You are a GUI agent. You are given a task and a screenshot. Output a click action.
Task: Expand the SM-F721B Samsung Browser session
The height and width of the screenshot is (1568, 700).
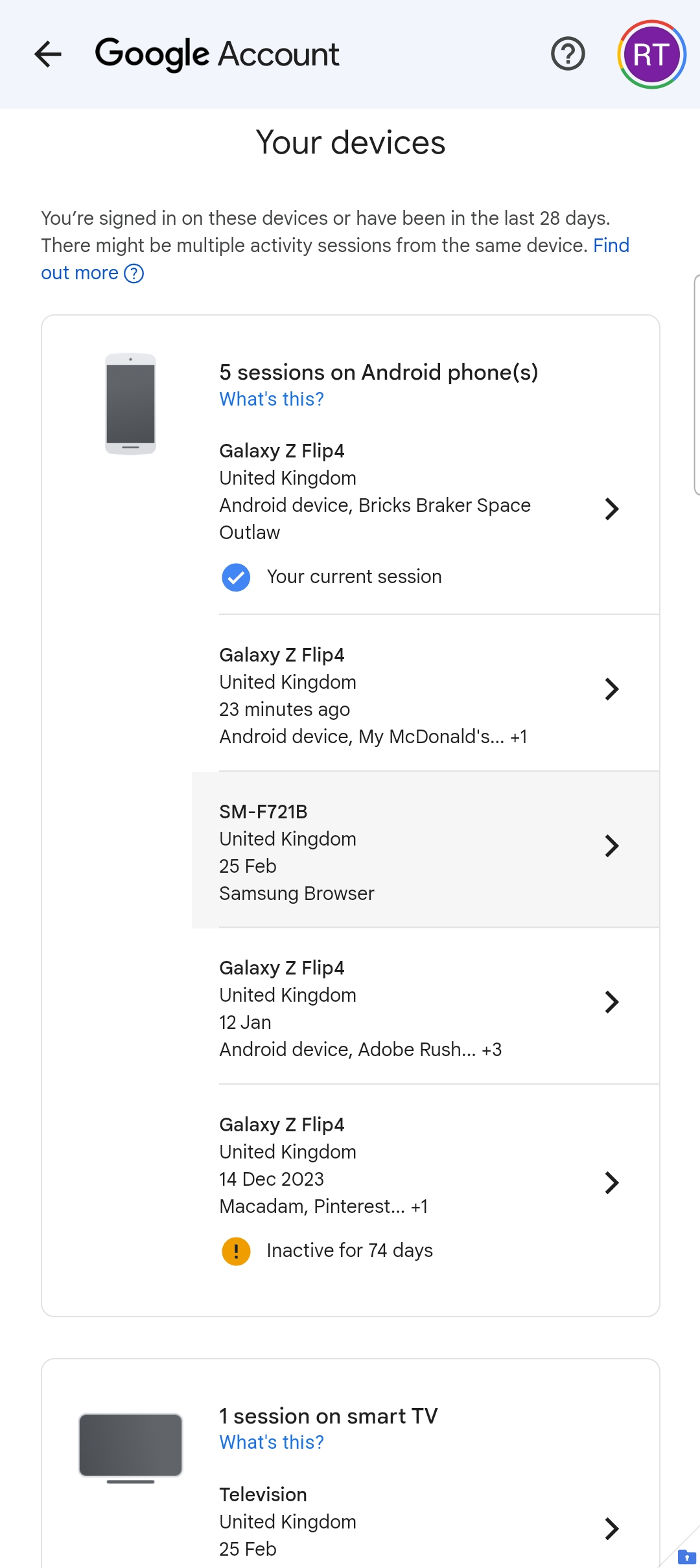coord(612,846)
